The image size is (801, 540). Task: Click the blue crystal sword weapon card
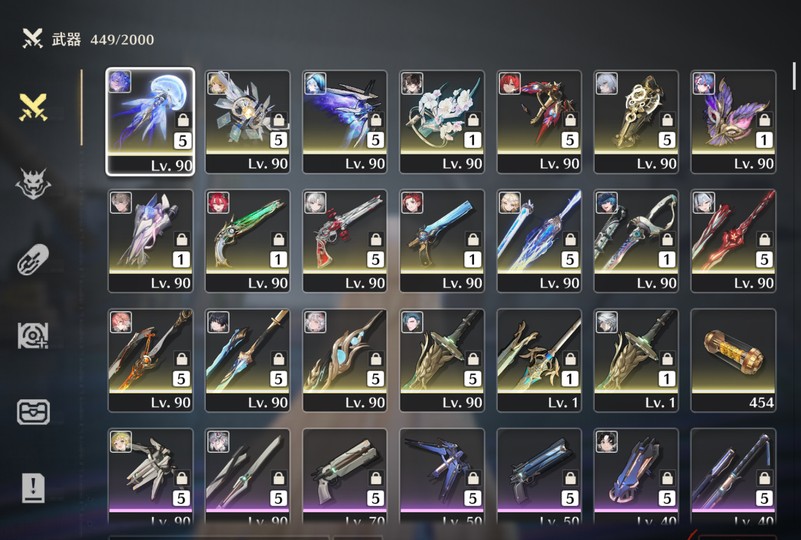(539, 241)
